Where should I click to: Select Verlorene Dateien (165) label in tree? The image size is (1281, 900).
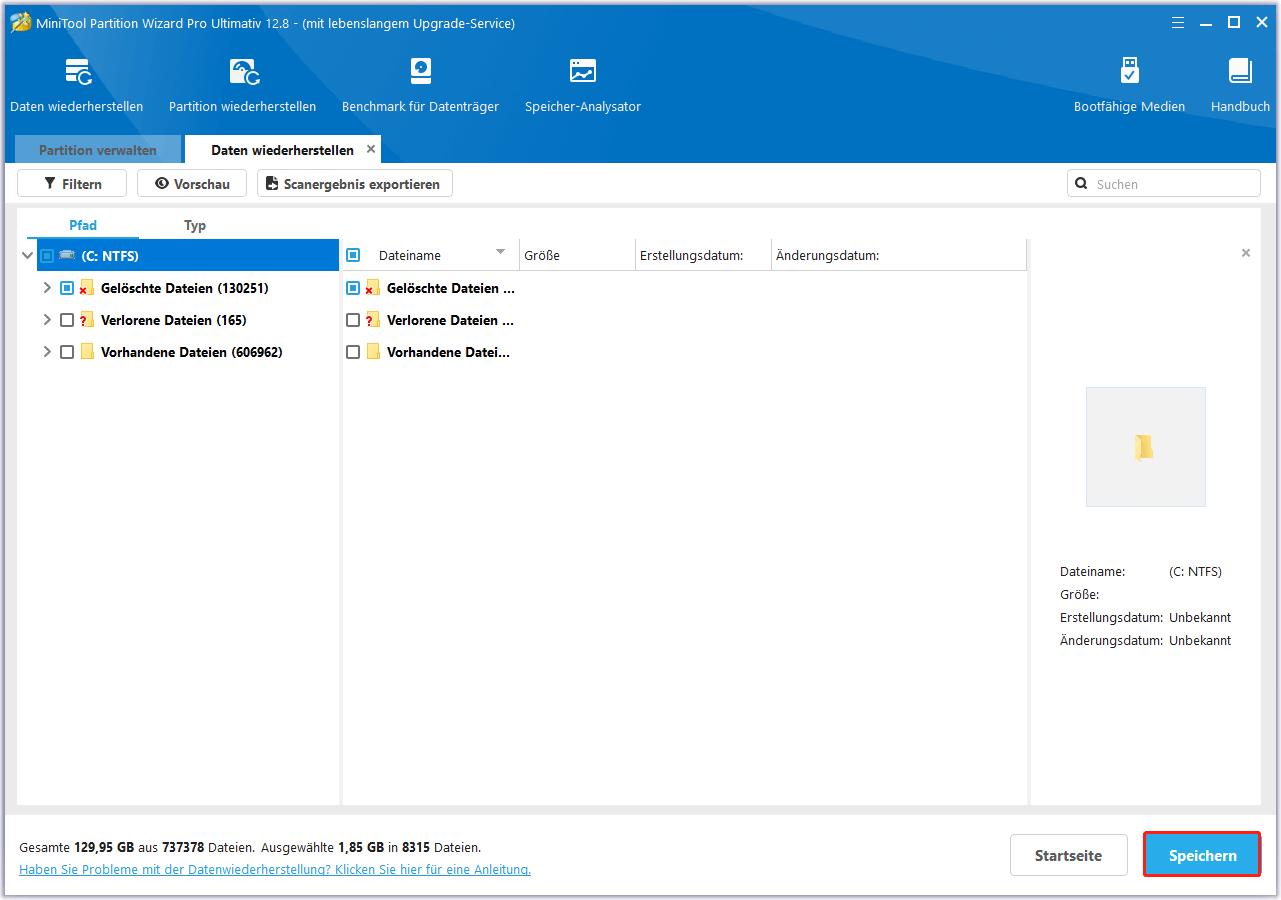click(174, 320)
